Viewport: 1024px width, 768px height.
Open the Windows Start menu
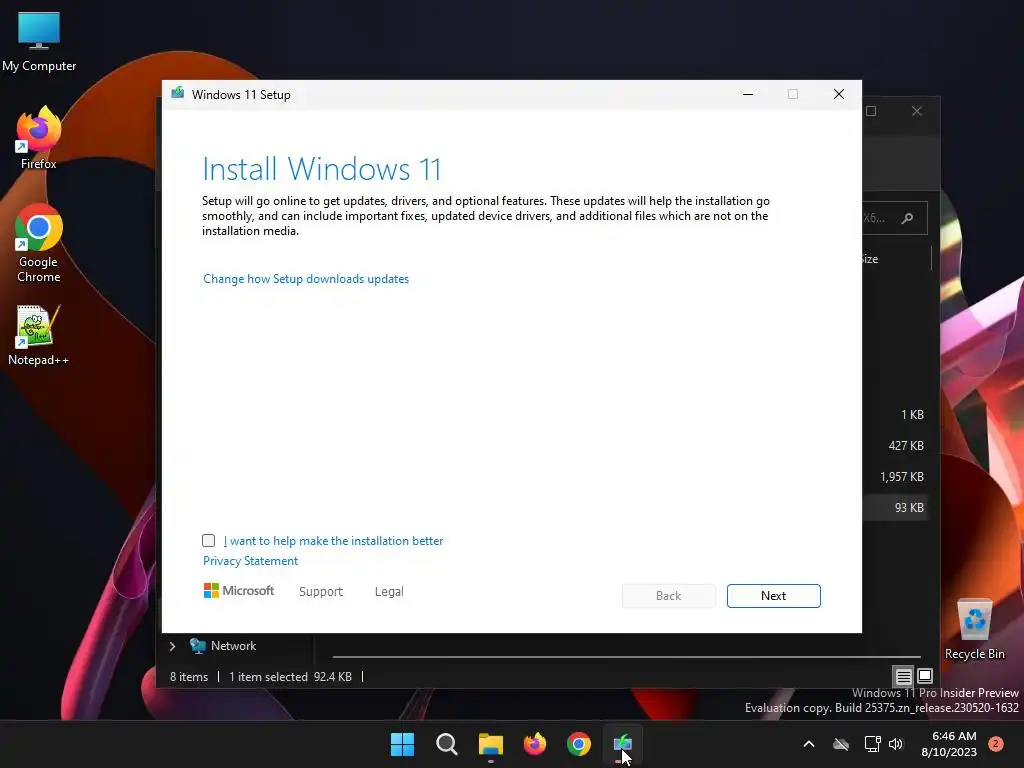click(x=402, y=744)
